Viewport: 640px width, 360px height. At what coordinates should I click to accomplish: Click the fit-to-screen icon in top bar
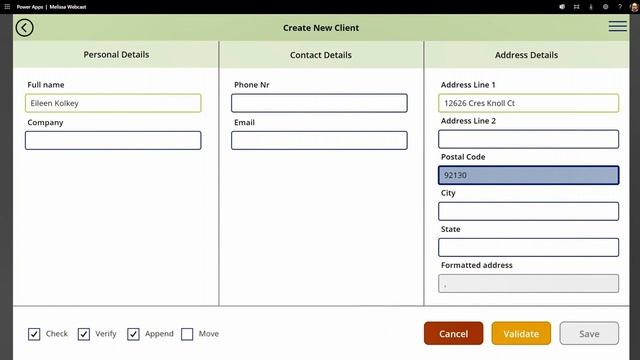click(576, 7)
